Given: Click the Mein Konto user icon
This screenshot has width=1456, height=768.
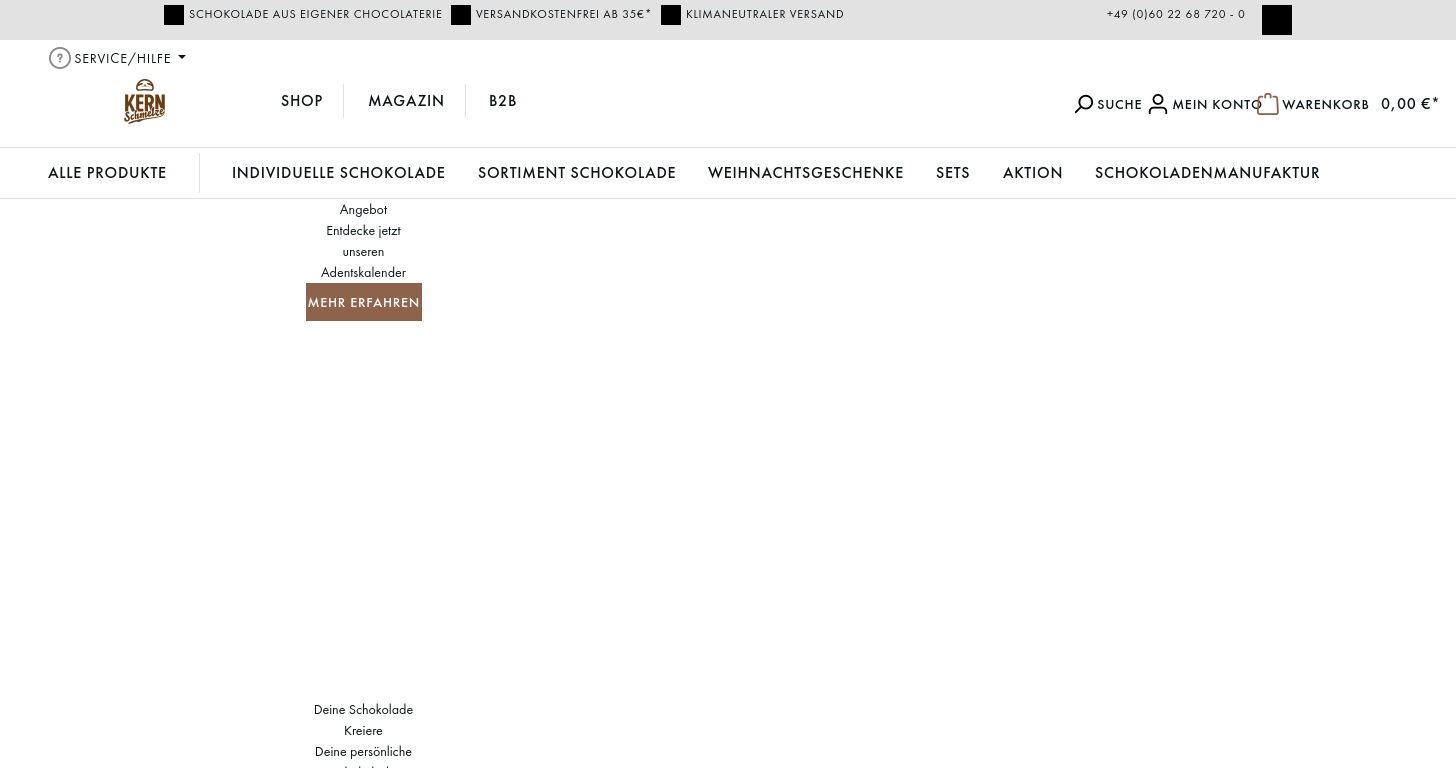Looking at the screenshot, I should [1158, 104].
